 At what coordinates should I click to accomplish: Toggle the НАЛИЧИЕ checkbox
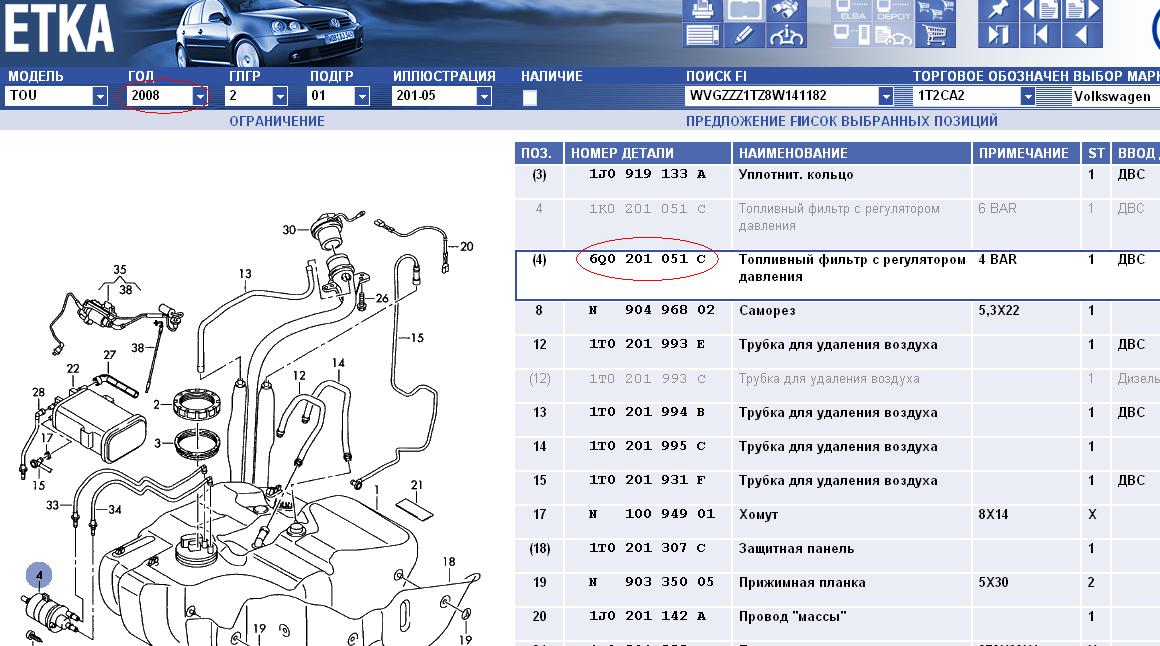(530, 97)
